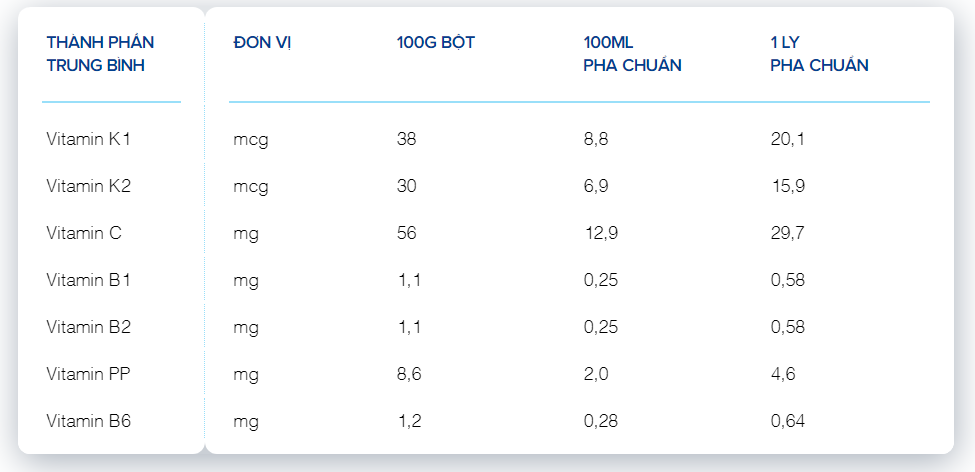Click the 1 LY PHA CHUẨN header

click(x=819, y=54)
